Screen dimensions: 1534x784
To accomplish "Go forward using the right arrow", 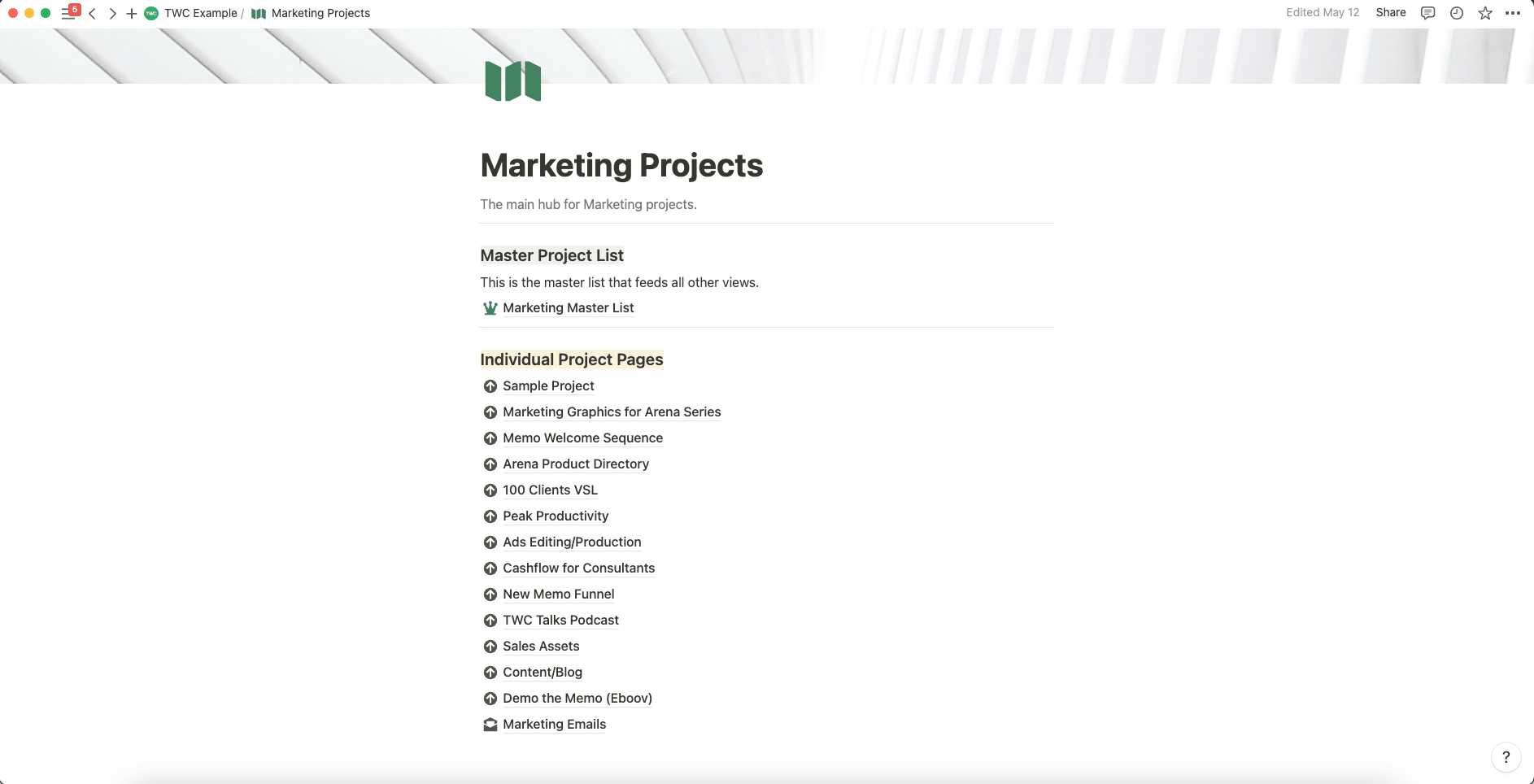I will 112,13.
